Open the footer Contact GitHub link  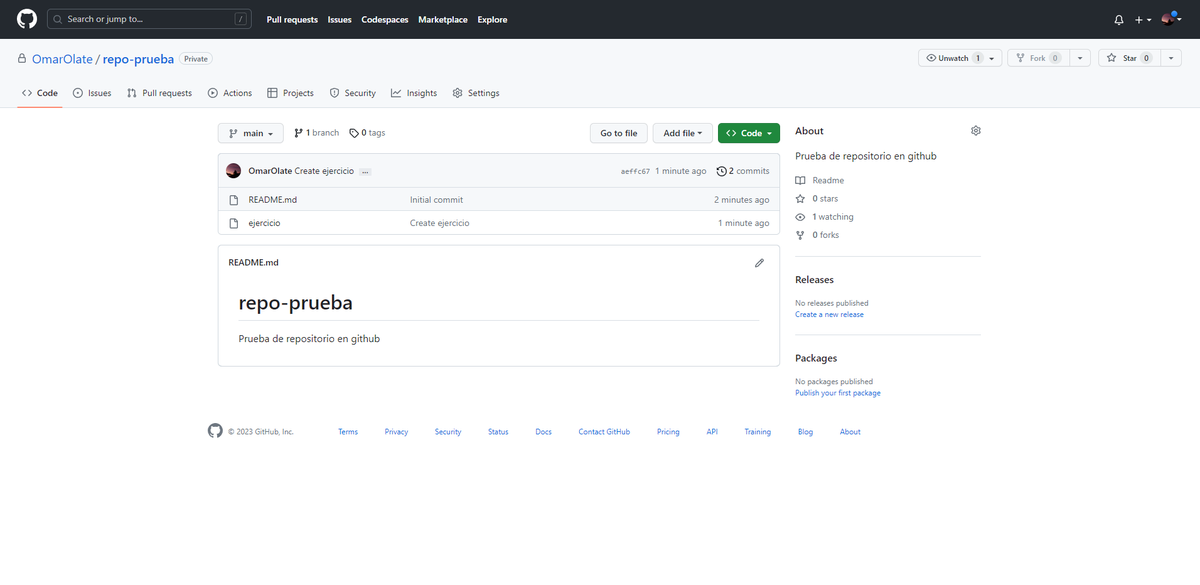(x=604, y=432)
